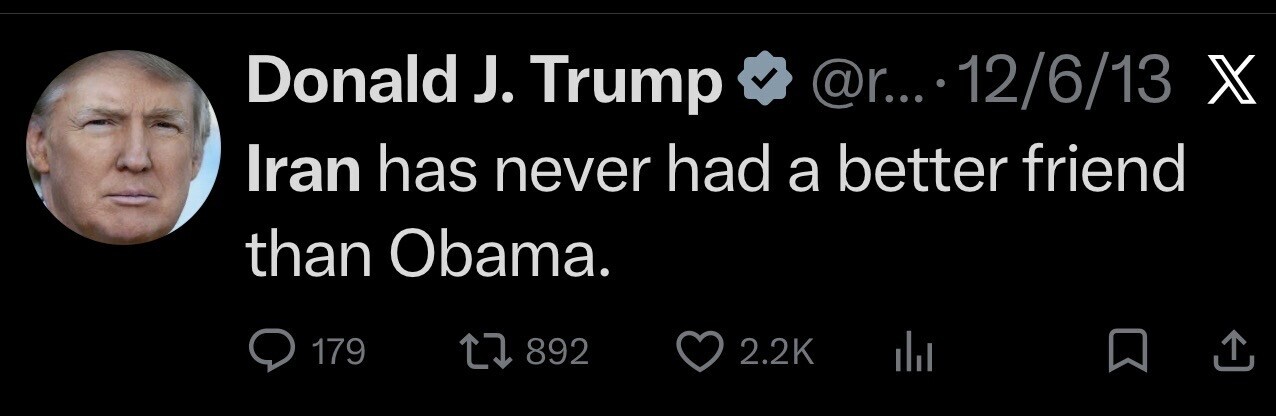Click the bold word Iran

point(303,171)
